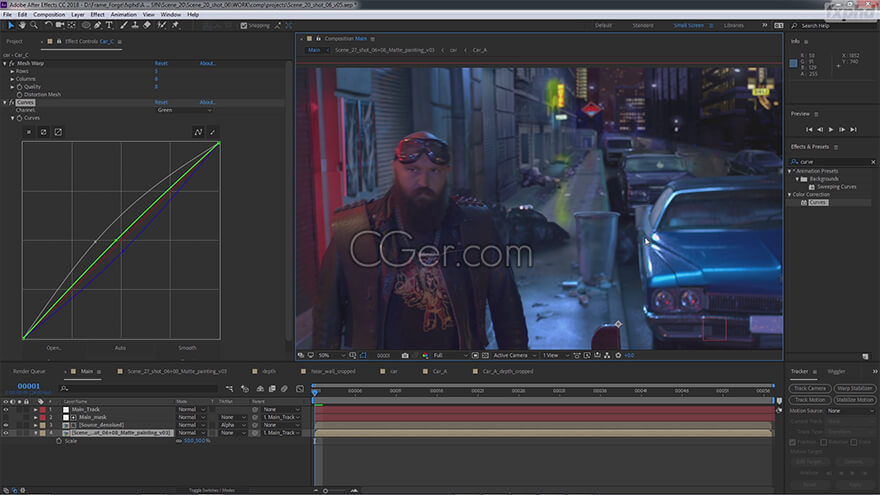The image size is (880, 495).
Task: Toggle transparency grid in viewer
Action: coord(485,355)
